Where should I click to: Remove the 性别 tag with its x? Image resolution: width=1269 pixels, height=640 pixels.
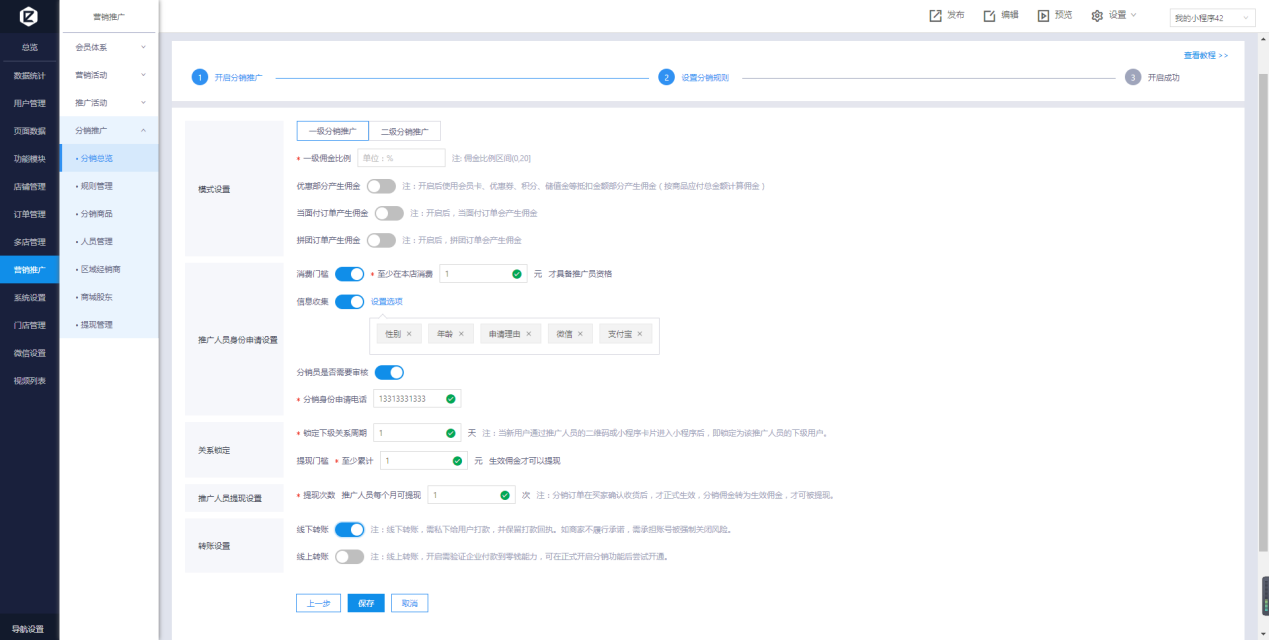pos(409,334)
